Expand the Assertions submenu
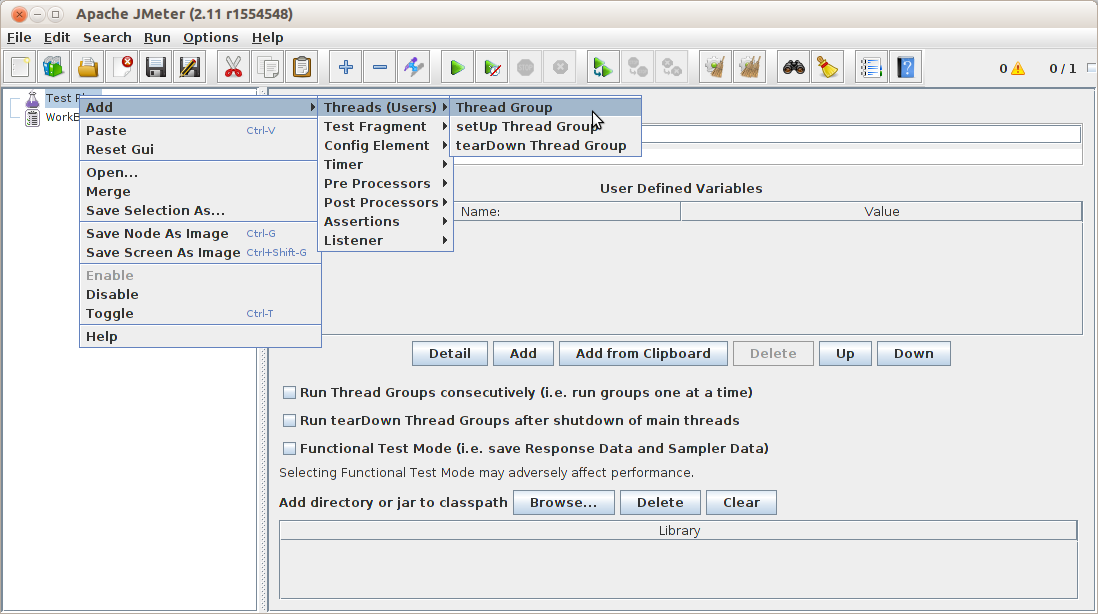The height and width of the screenshot is (614, 1098). tap(385, 221)
